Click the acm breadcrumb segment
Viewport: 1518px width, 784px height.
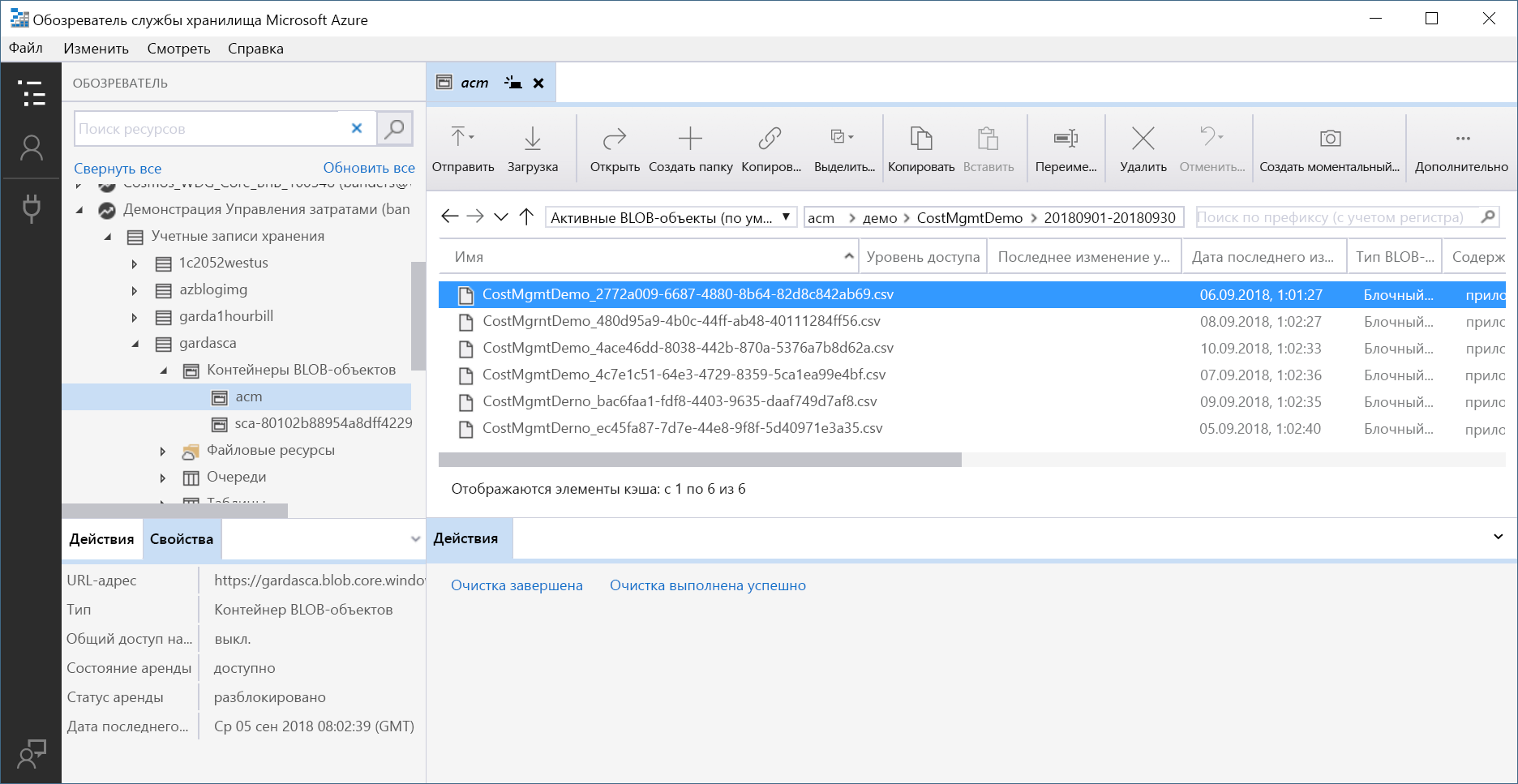coord(821,218)
